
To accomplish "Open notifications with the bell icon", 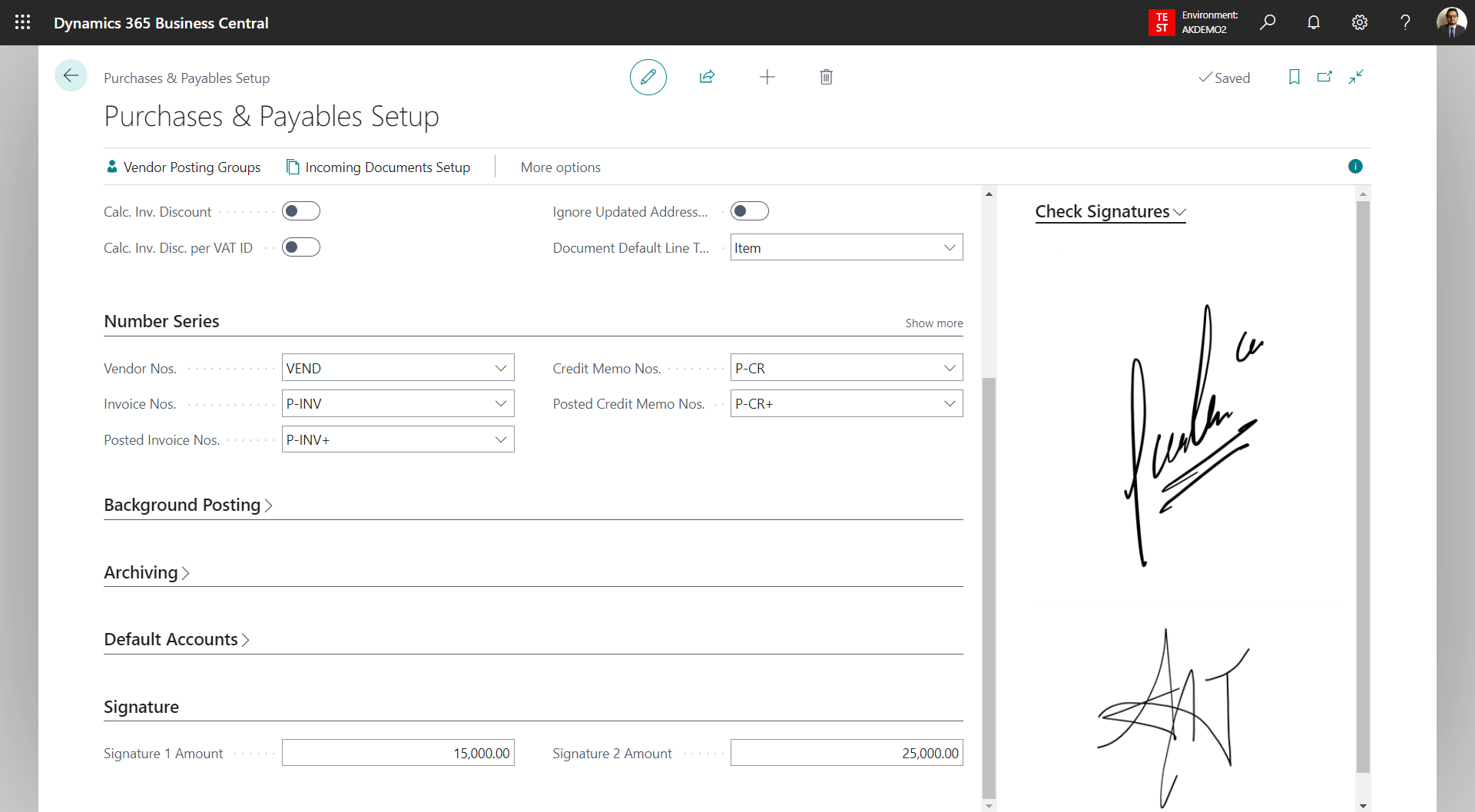I will pos(1313,22).
